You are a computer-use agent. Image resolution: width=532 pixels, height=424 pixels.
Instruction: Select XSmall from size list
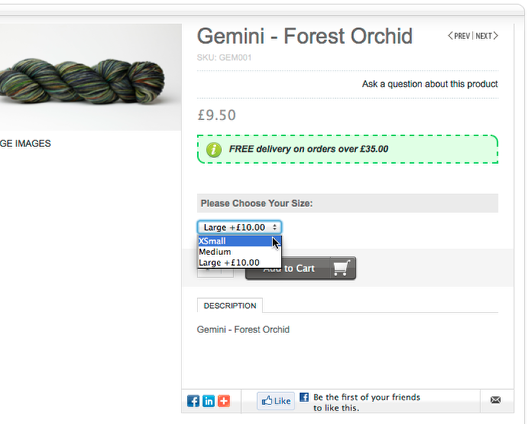coord(240,241)
